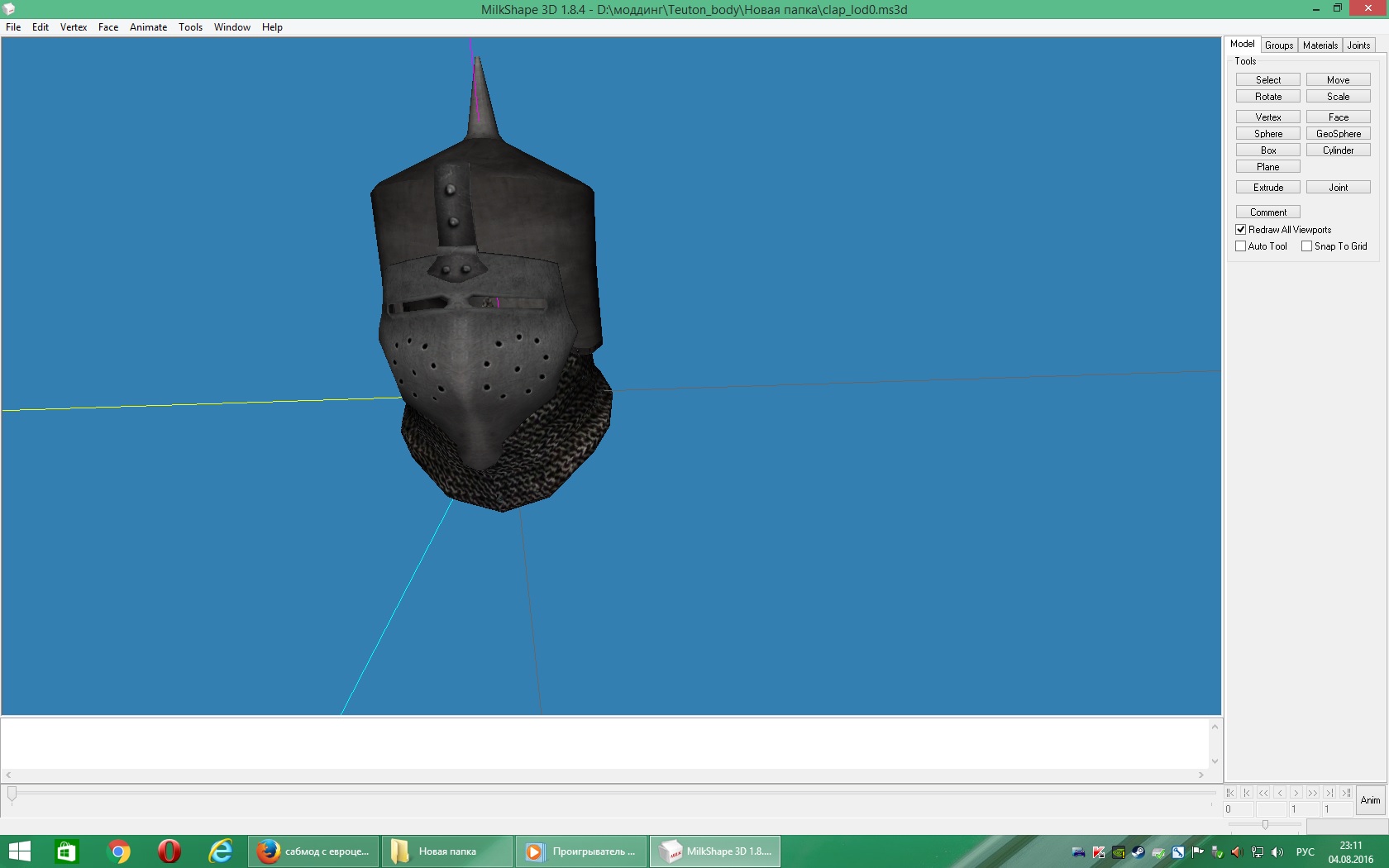Open the Face menu
1389x868 pixels.
[x=108, y=27]
